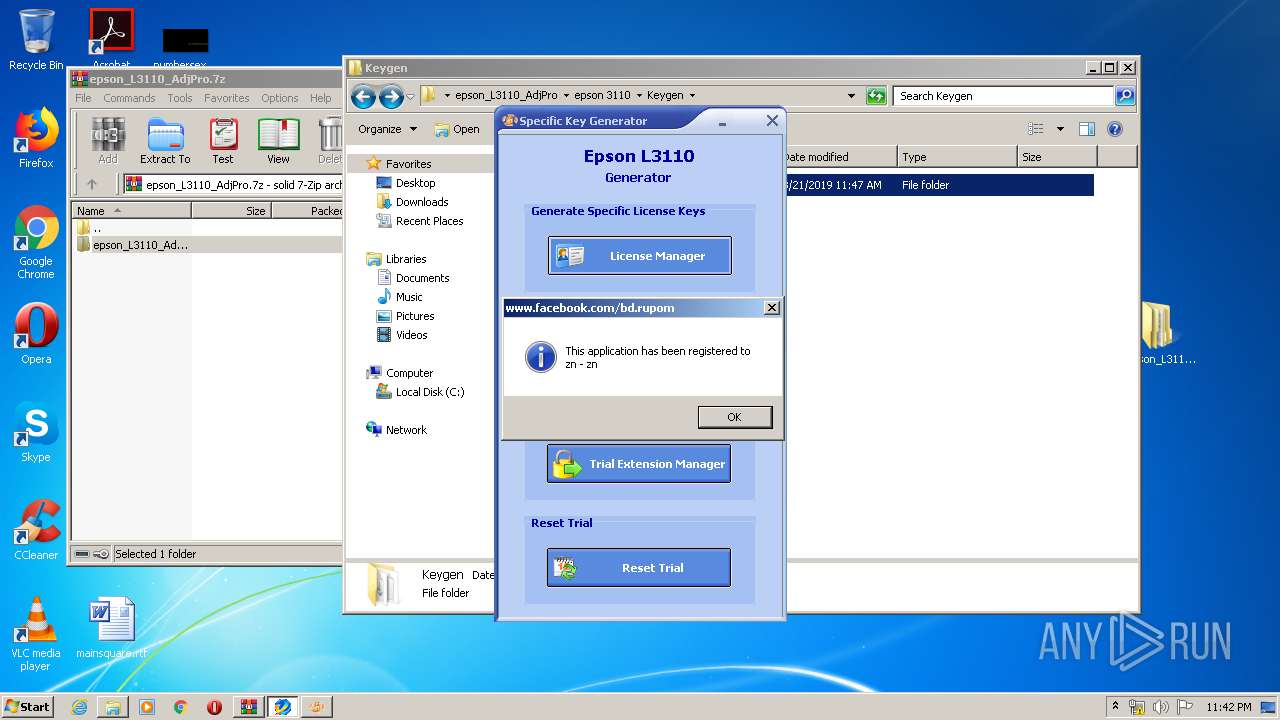Open WinRAR Help menu
Image resolution: width=1280 pixels, height=720 pixels.
tap(320, 98)
